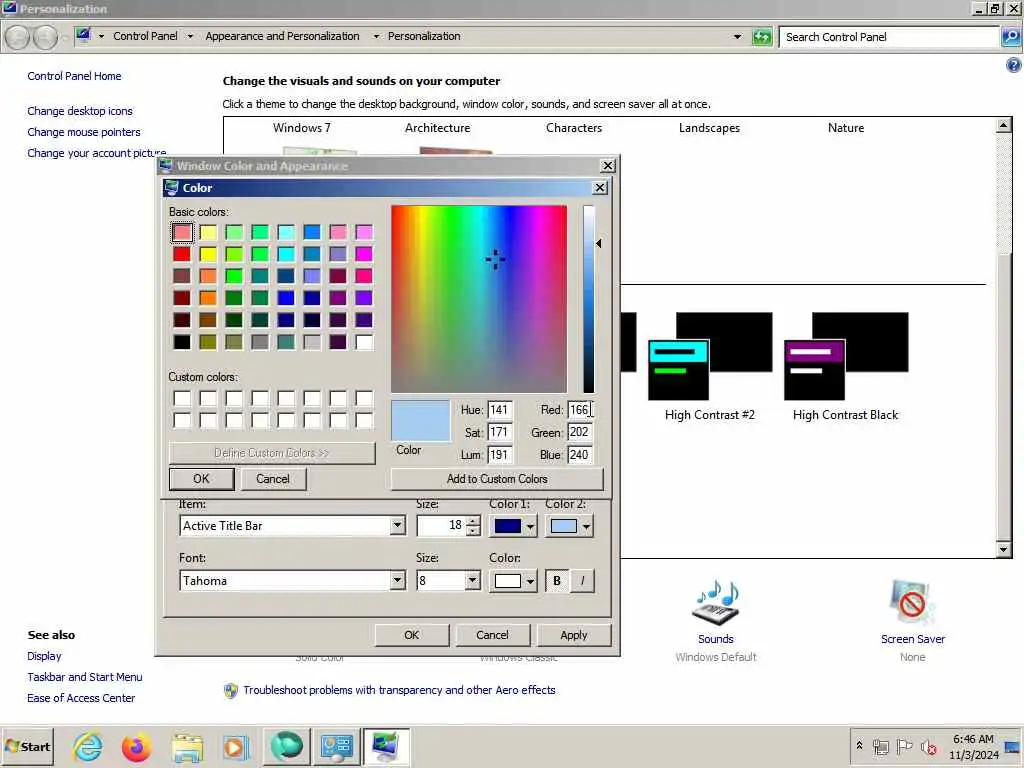
Task: Show hidden tray icons arrow
Action: [x=859, y=745]
